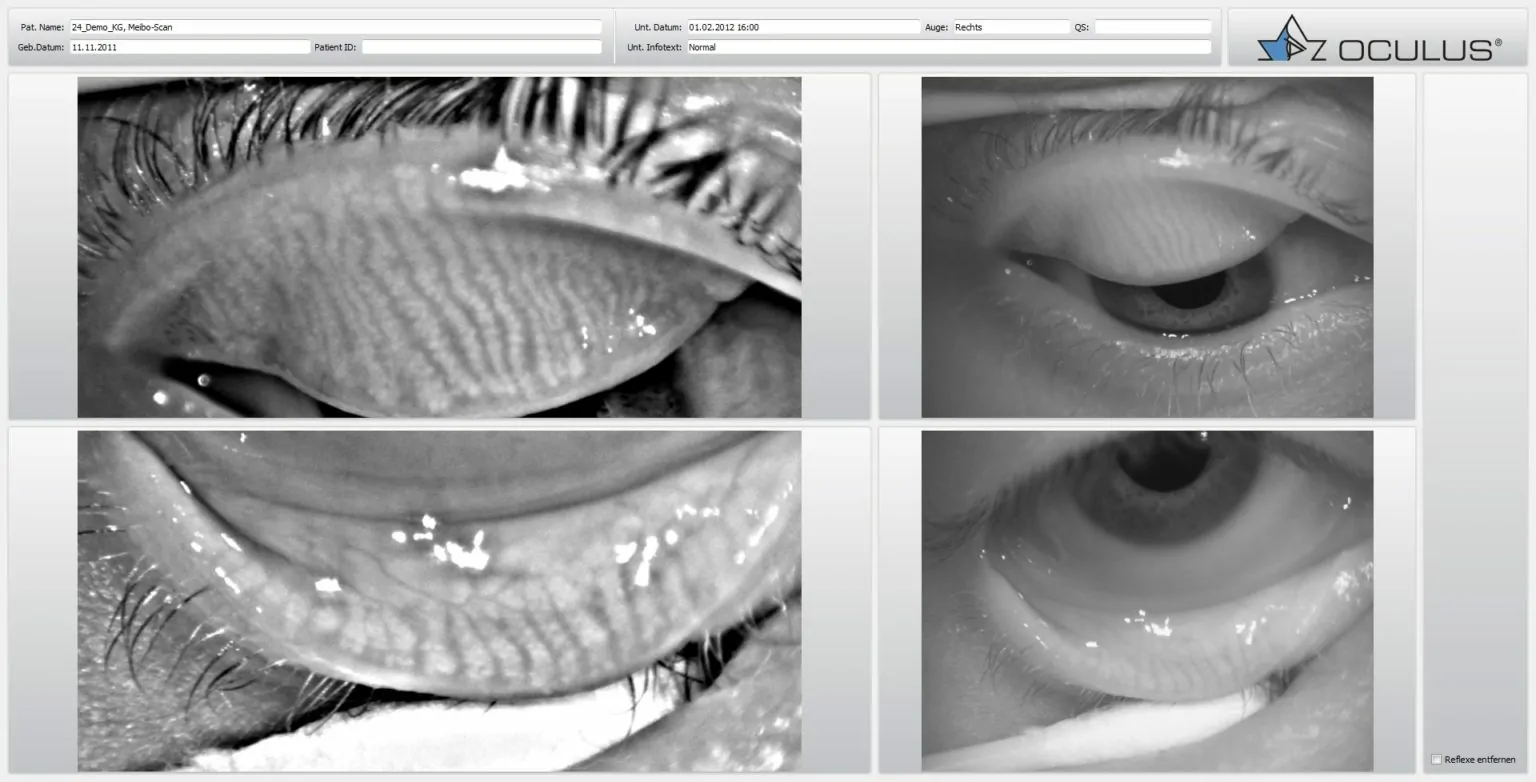Select the bottom-left lower eyelid close-up image

point(439,601)
